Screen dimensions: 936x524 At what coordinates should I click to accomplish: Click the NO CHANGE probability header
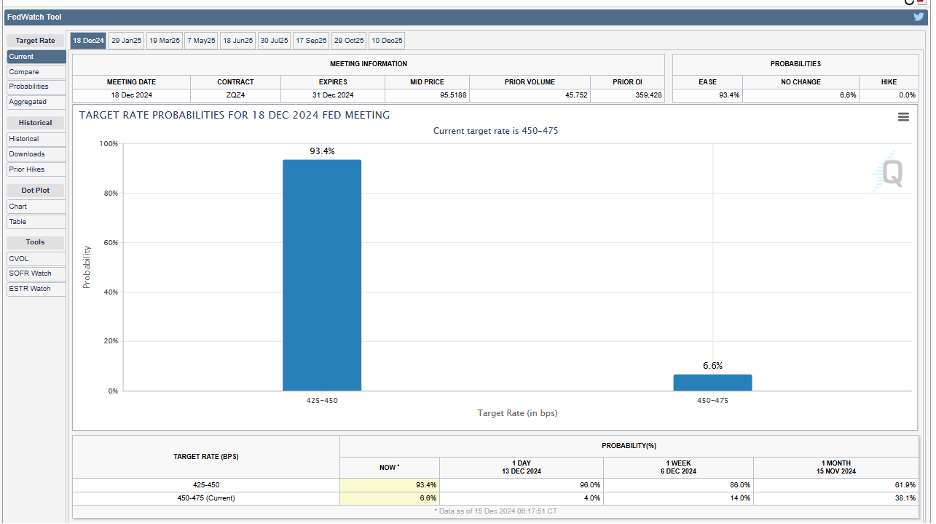[x=800, y=82]
